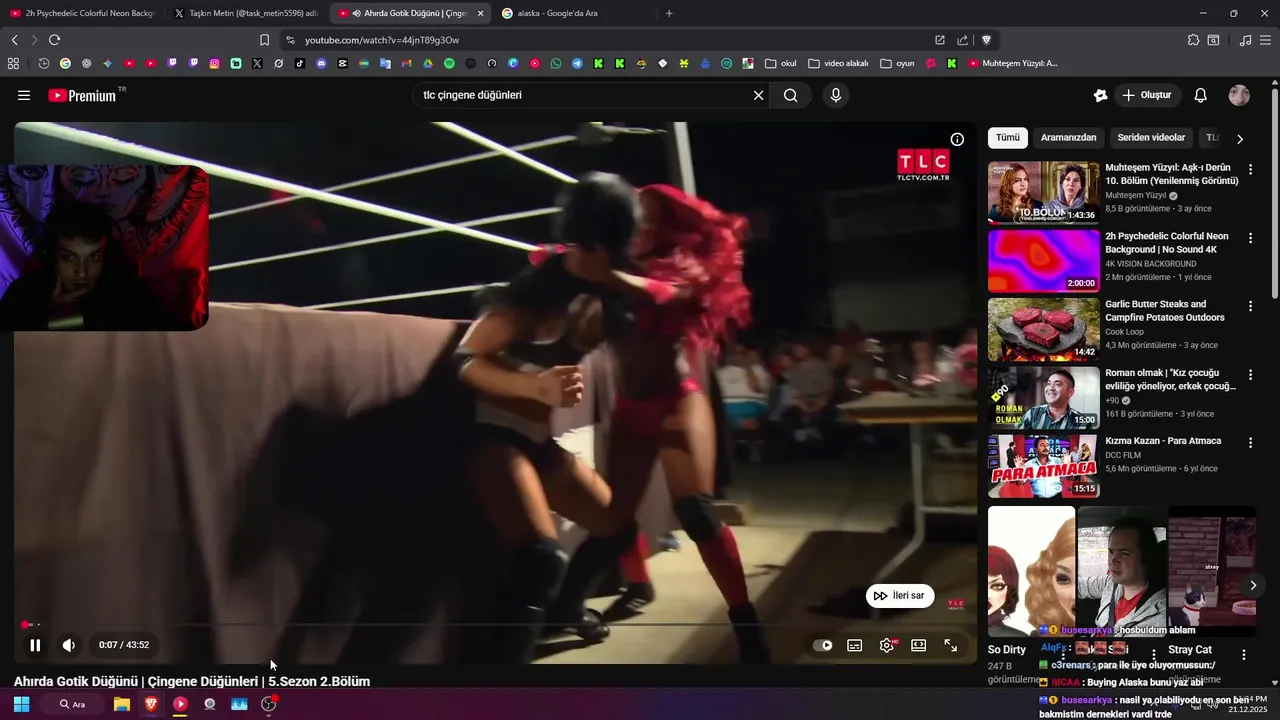Open the oyun bookmarks folder
The image size is (1280, 720).
point(897,63)
